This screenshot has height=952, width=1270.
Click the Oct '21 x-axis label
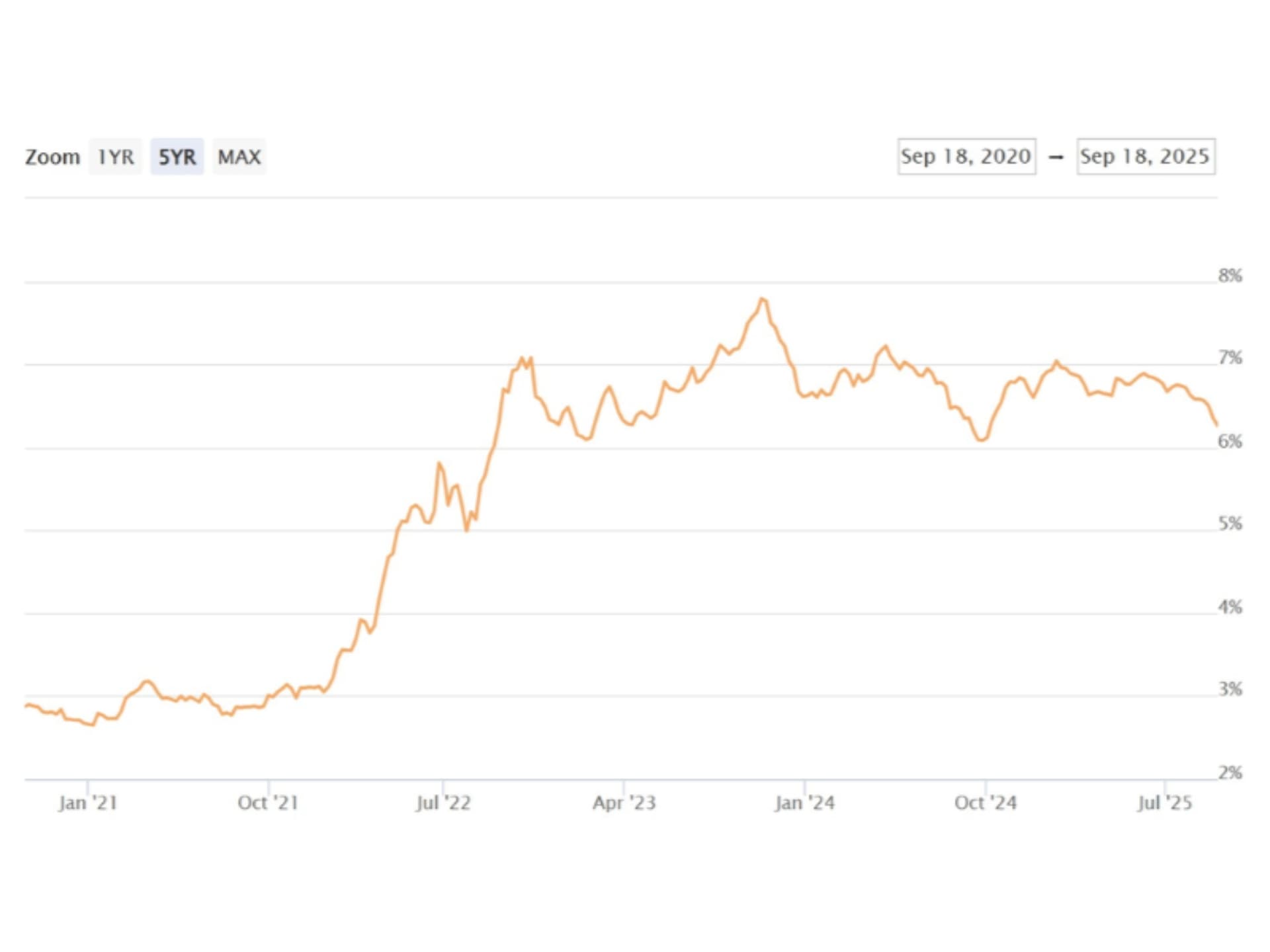268,803
